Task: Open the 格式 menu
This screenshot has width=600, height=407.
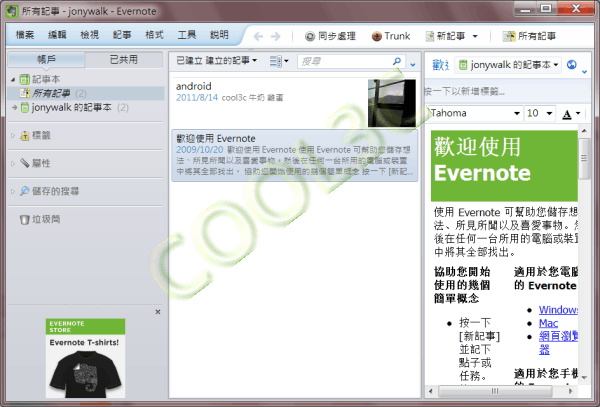Action: [154, 35]
